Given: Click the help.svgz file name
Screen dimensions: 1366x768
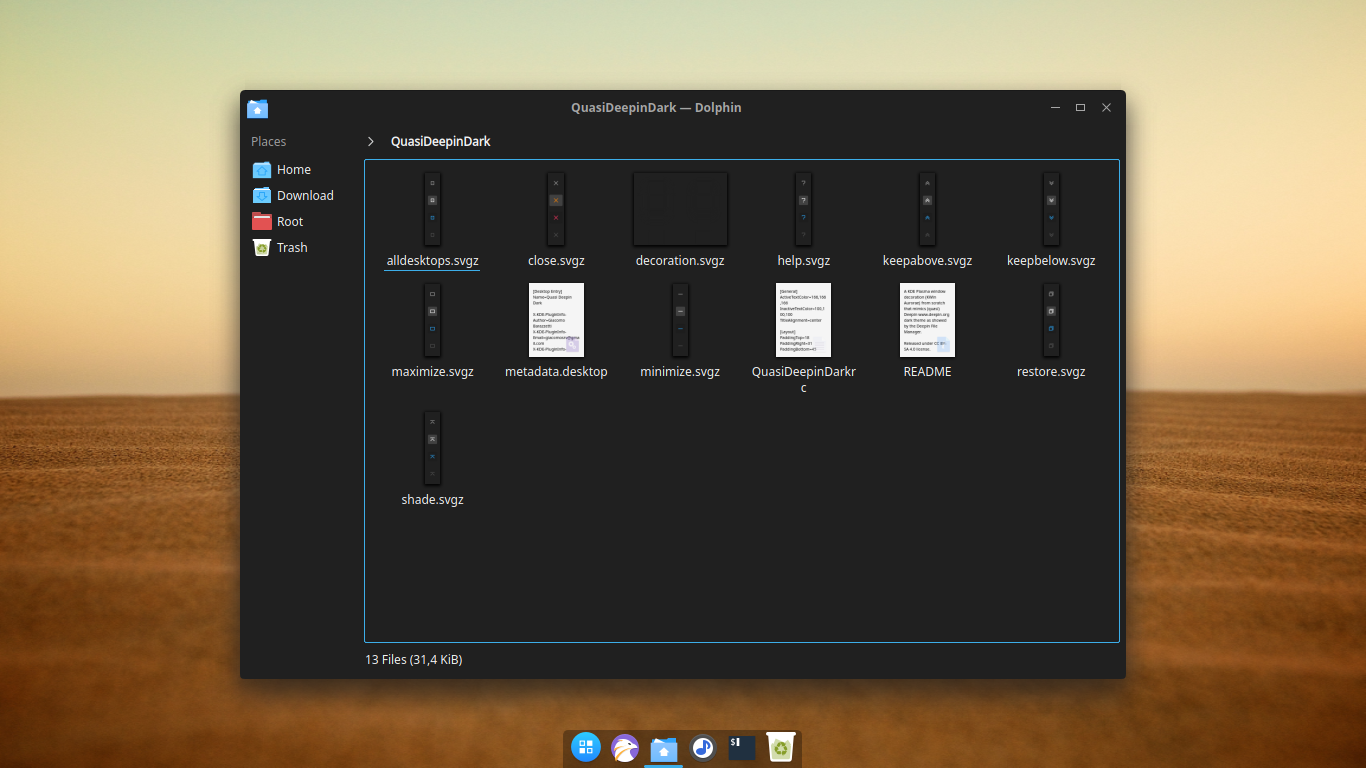Looking at the screenshot, I should click(x=804, y=261).
